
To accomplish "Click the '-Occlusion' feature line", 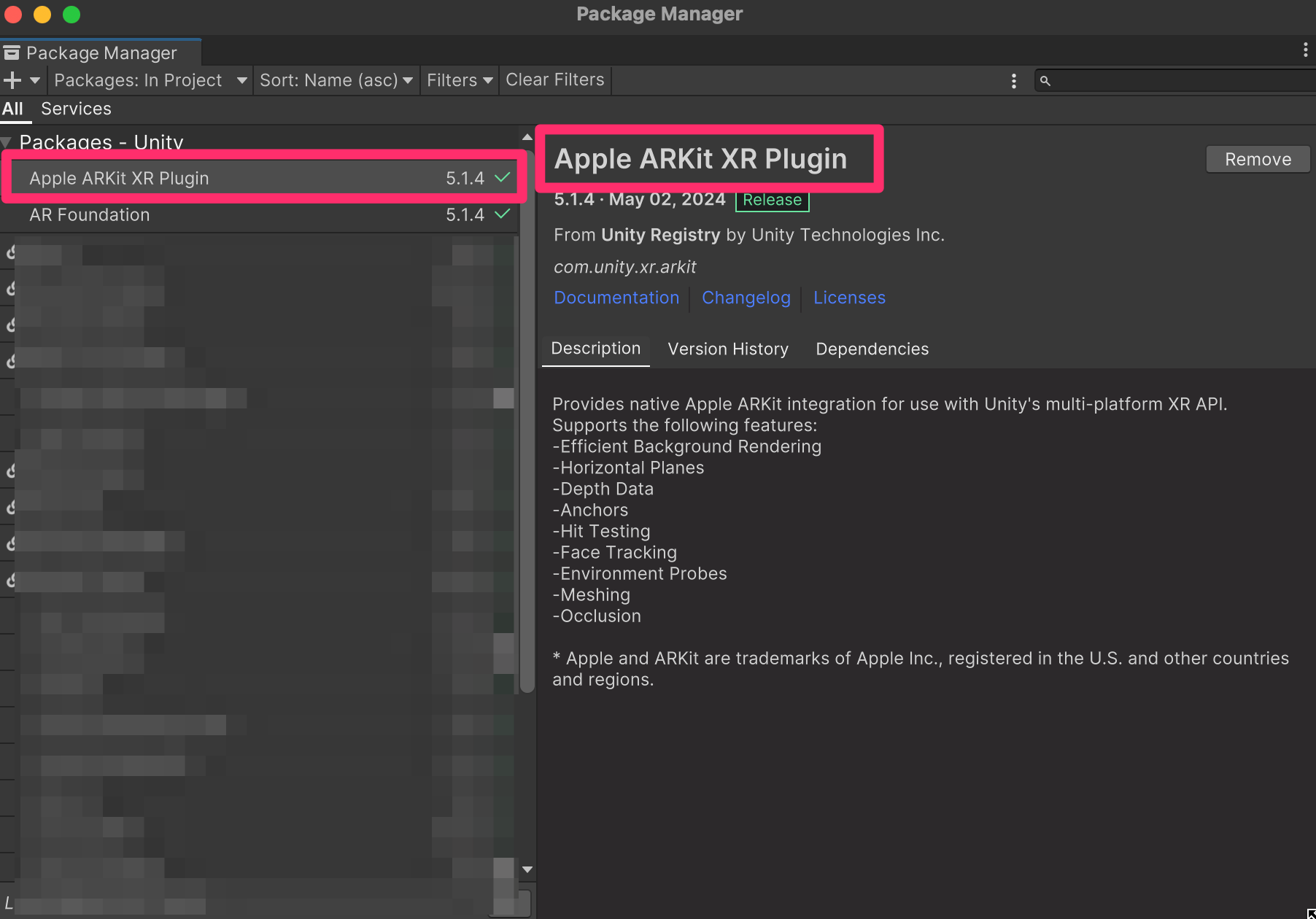I will [x=597, y=616].
